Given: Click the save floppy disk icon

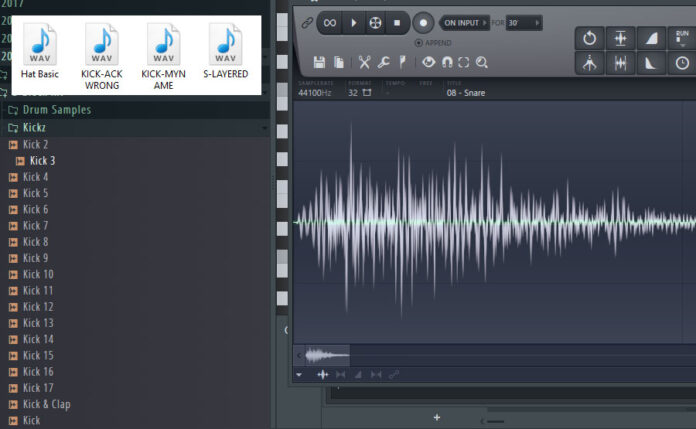Looking at the screenshot, I should coord(319,62).
